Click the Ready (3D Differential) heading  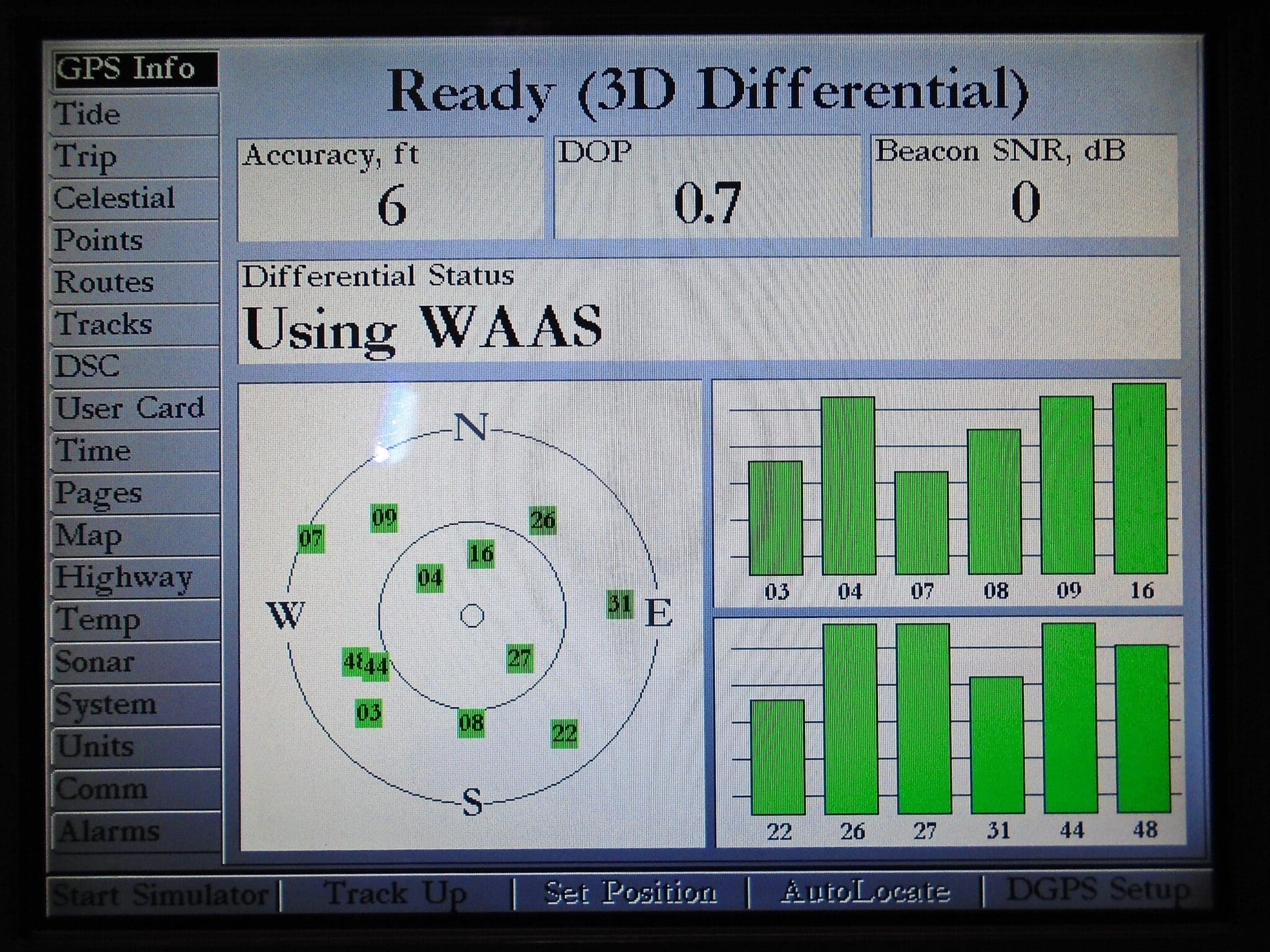(x=708, y=94)
